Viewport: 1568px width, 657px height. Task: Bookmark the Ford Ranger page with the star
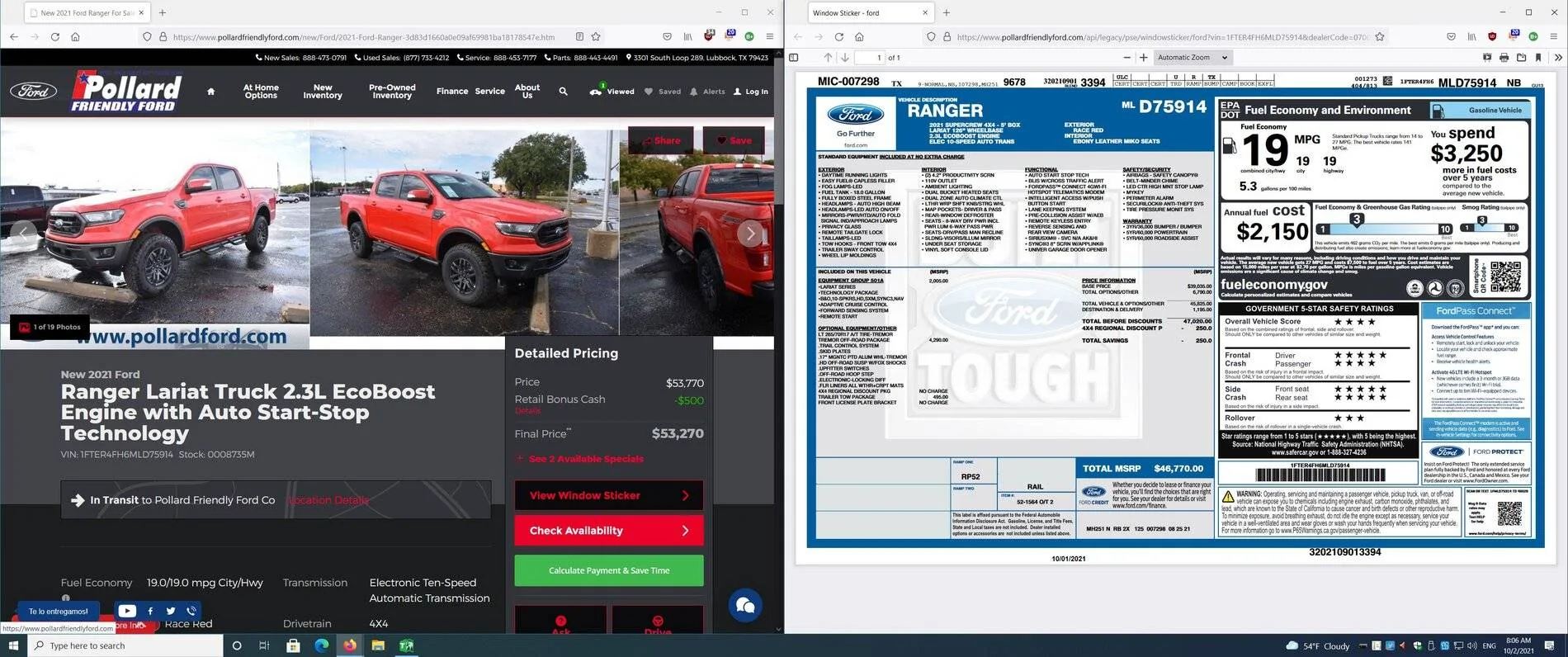[x=596, y=36]
